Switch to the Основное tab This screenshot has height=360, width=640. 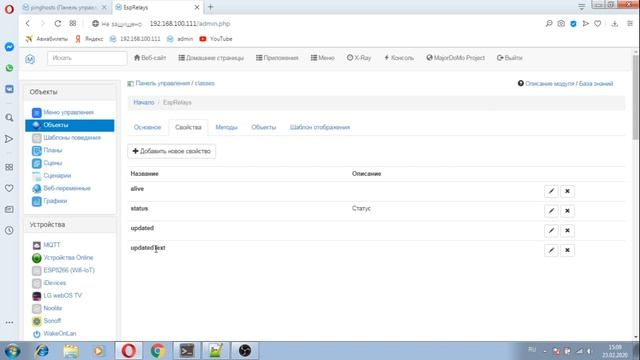tap(147, 127)
